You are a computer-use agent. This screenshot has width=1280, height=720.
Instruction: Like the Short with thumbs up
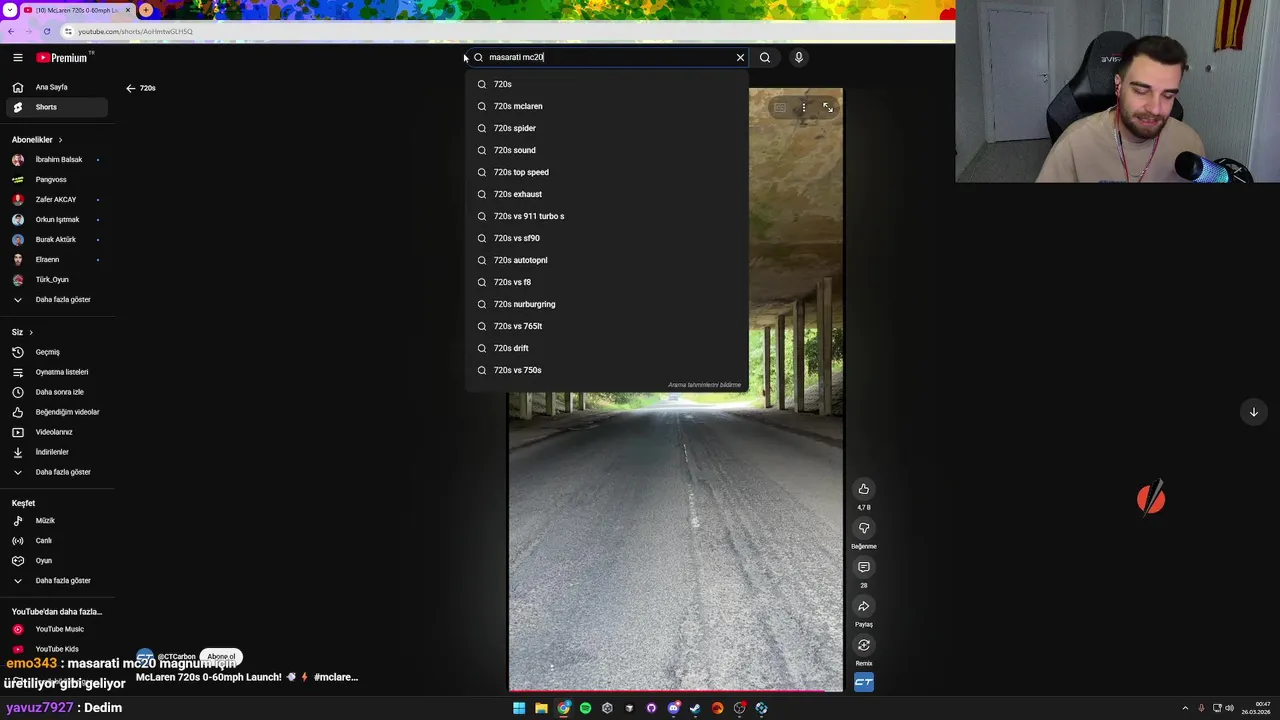(864, 489)
